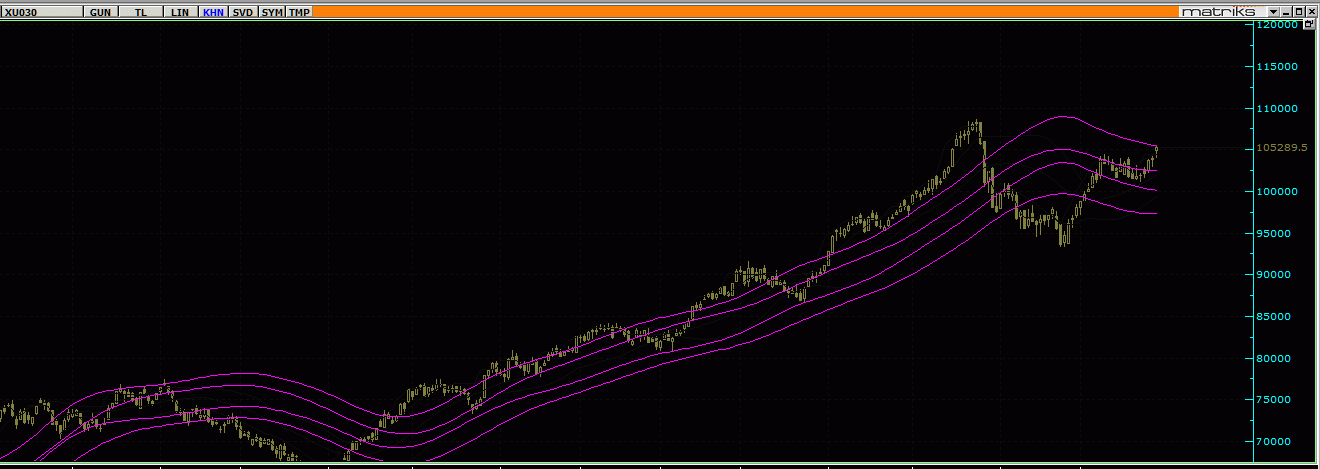Click the SYM toolbar button
Viewport: 1320px width, 469px height.
coord(272,12)
